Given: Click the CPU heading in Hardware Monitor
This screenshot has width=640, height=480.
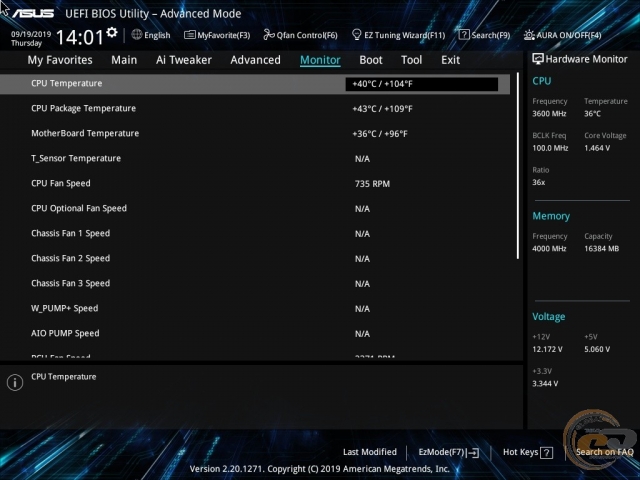Looking at the screenshot, I should [542, 81].
